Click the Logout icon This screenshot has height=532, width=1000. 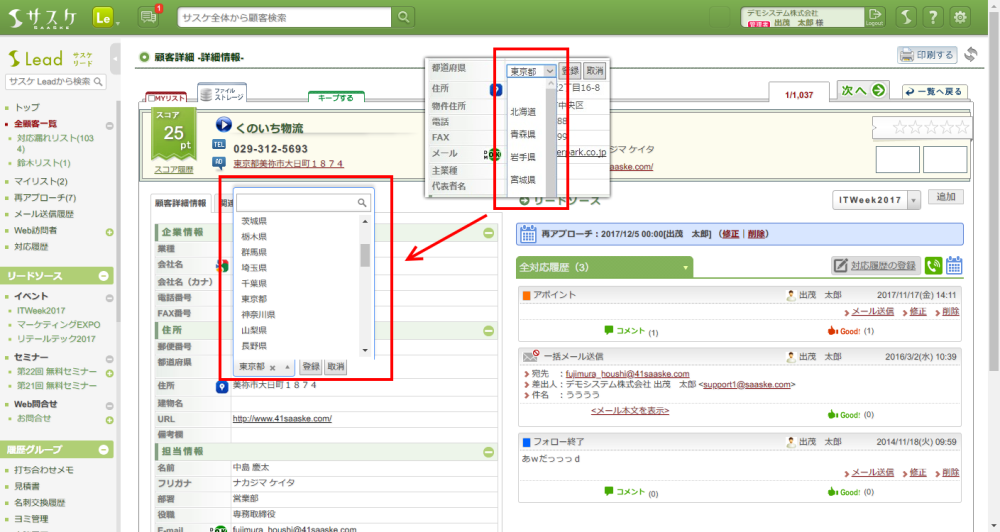point(874,17)
